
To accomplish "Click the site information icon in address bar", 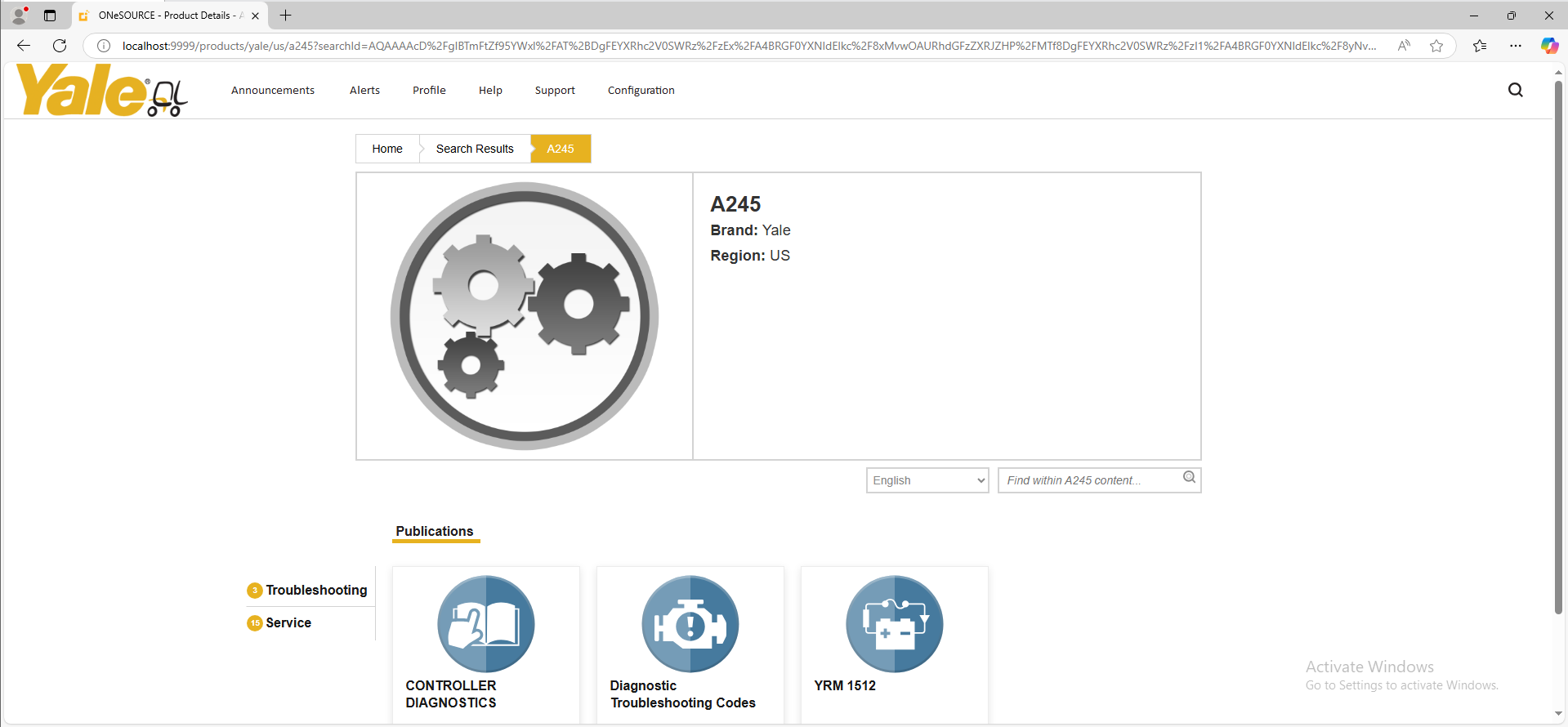I will coord(104,46).
